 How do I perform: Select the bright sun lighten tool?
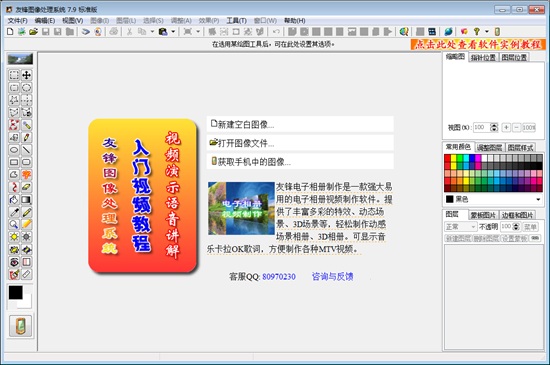pos(14,237)
